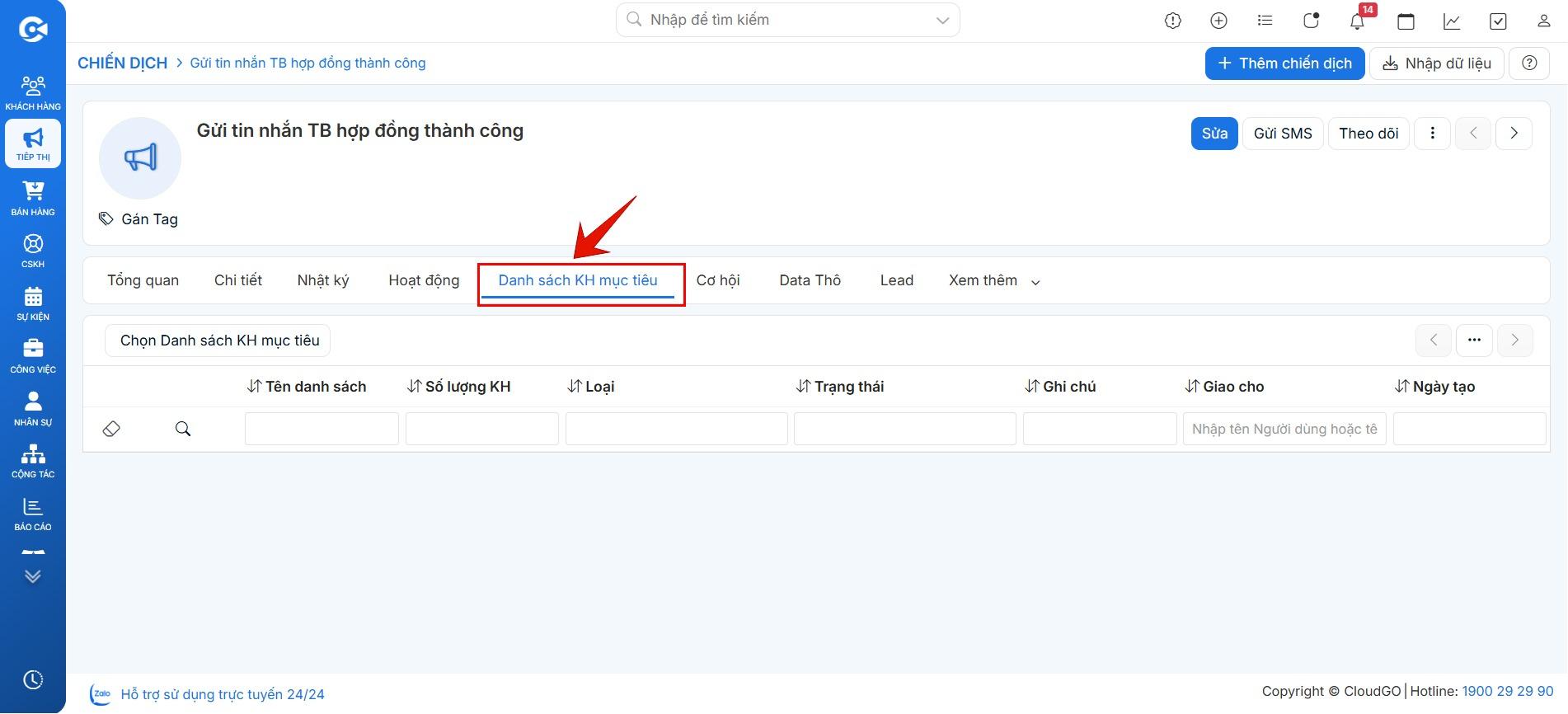Open the chat-with-dot icon in top bar
Viewport: 1568px width, 714px height.
click(x=1311, y=21)
